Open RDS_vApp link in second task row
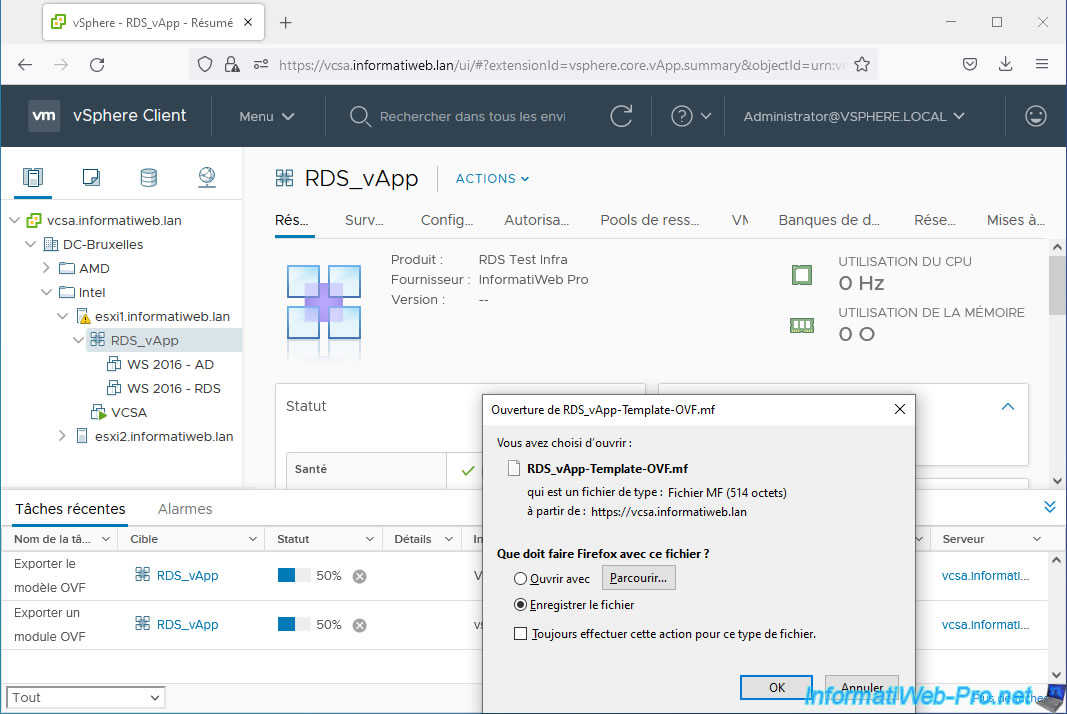Screen dimensions: 1067x714 pyautogui.click(x=187, y=625)
